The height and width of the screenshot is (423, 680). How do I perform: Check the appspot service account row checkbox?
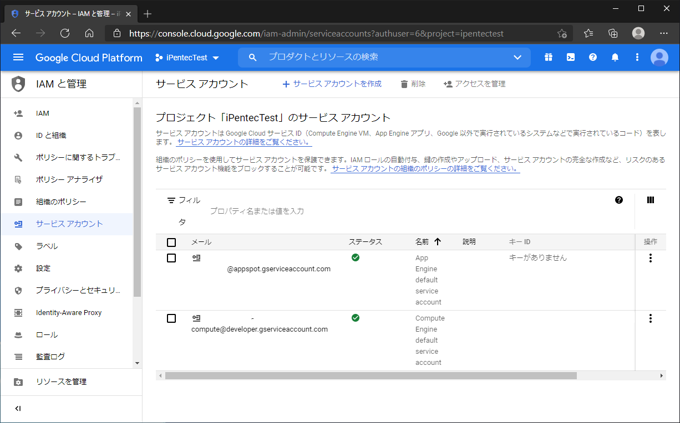tap(171, 258)
